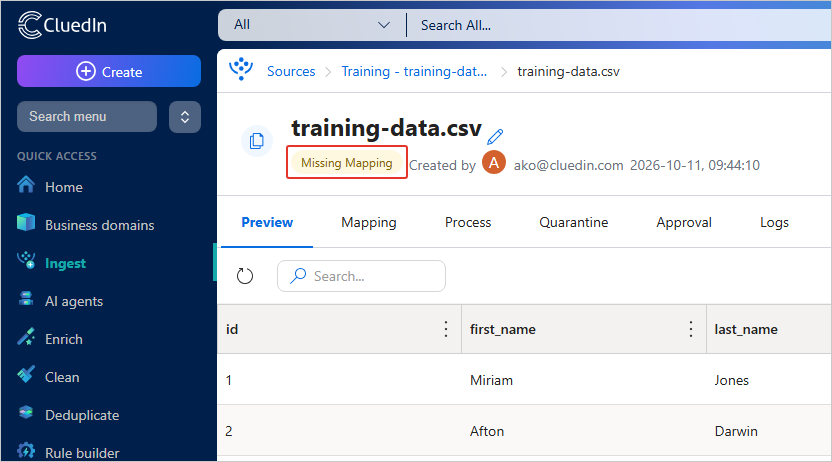
Task: Open the first_name column options menu
Action: 691,329
